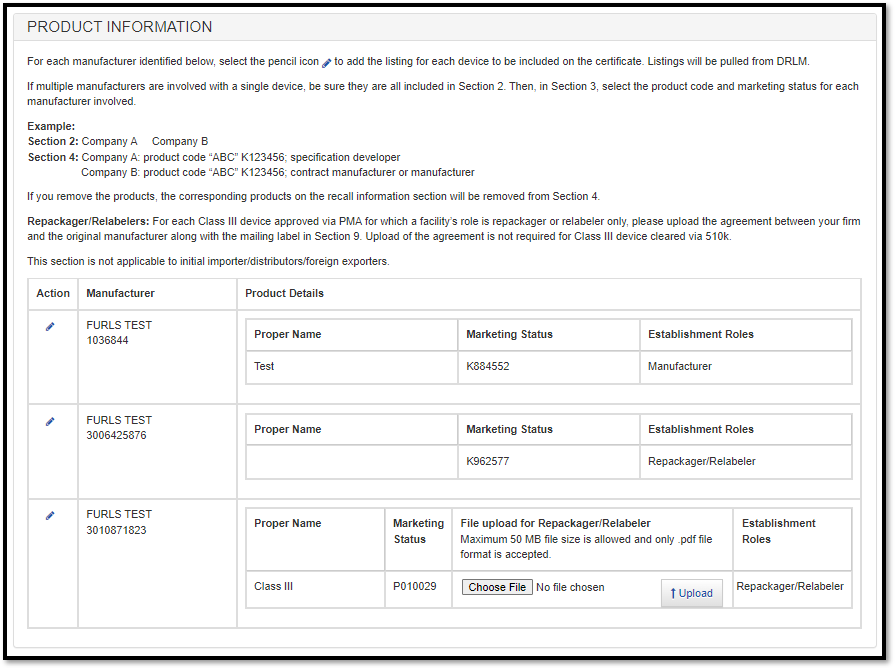Click marketing status K884552

coord(488,366)
